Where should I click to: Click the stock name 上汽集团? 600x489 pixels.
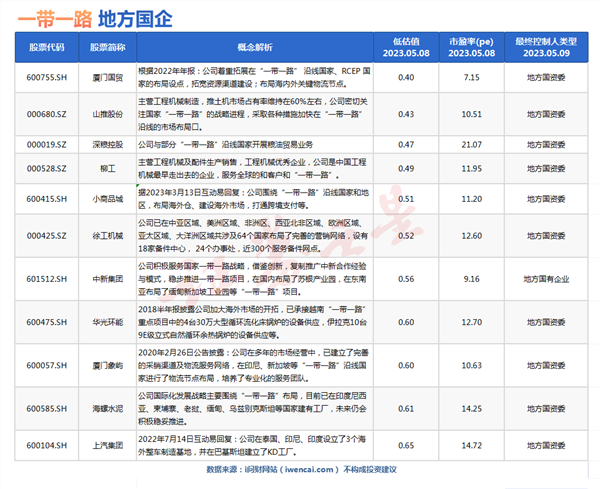(108, 445)
